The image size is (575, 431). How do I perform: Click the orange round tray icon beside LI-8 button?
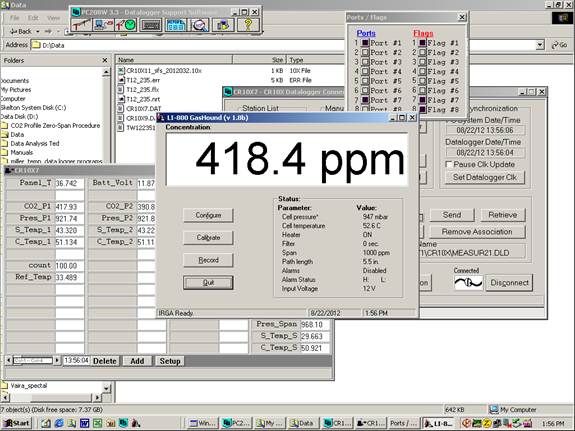coord(466,423)
